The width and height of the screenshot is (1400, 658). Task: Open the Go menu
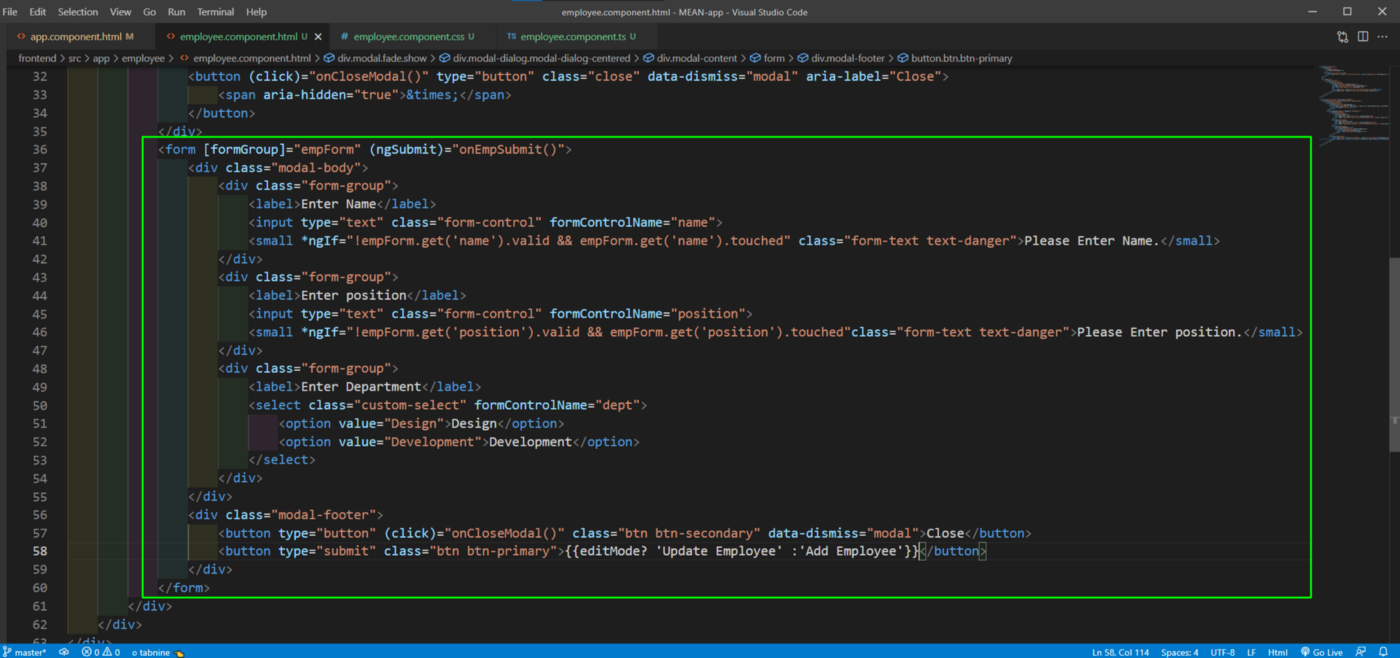click(149, 12)
